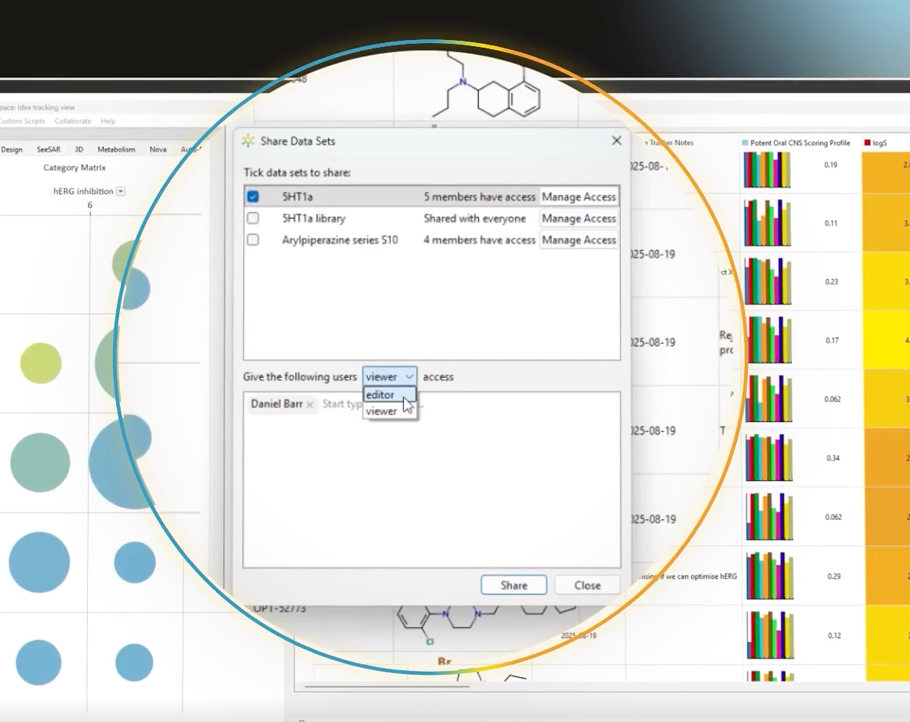This screenshot has width=910, height=722.
Task: Open the Collaborate menu
Action: click(73, 121)
